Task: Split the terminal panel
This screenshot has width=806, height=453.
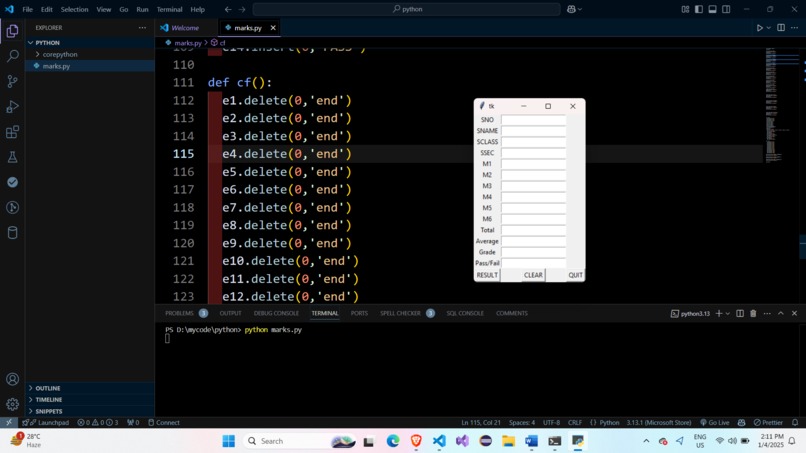Action: coord(740,313)
